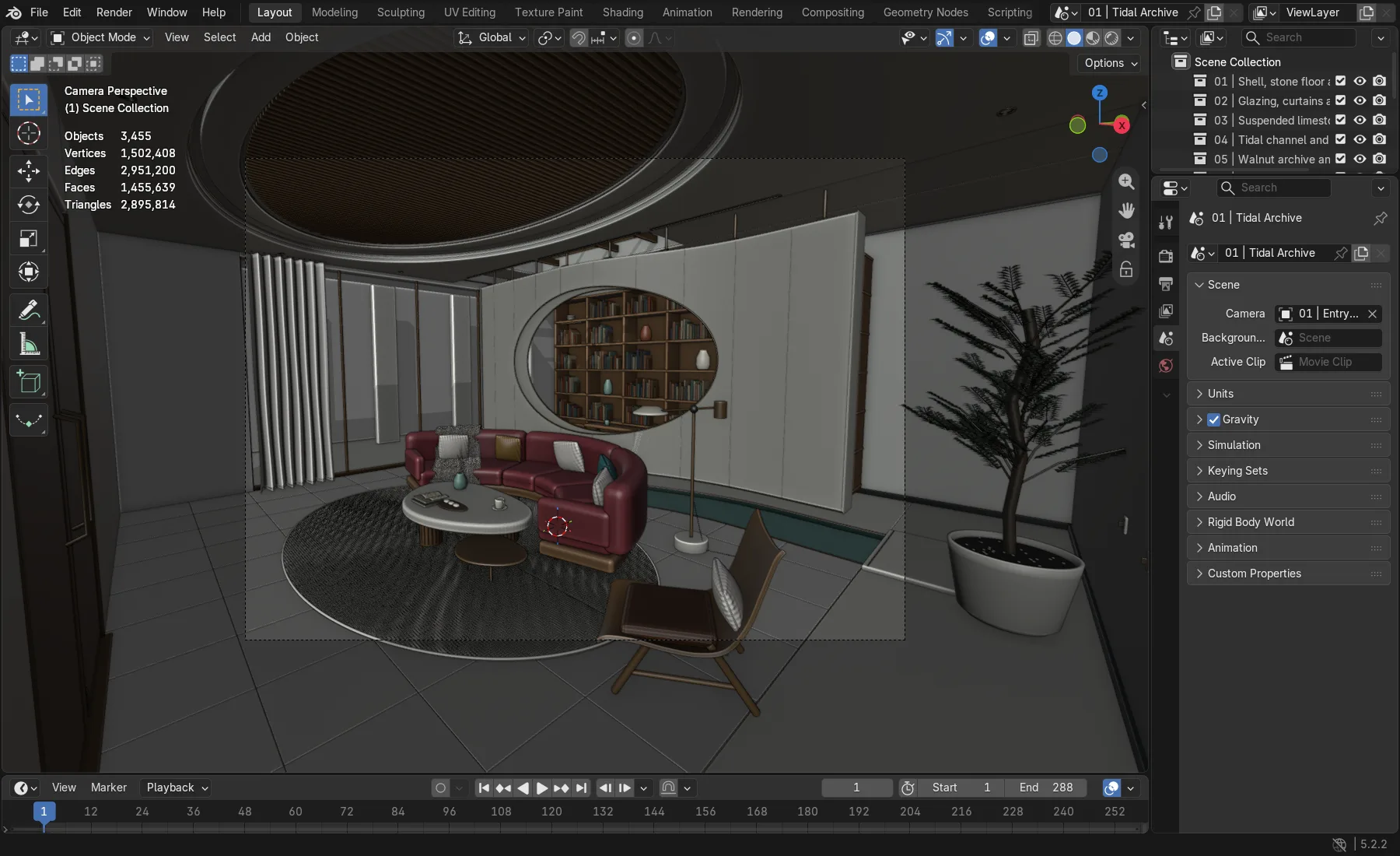Switch to the Geometry Nodes workspace tab
This screenshot has width=1400, height=856.
tap(926, 12)
